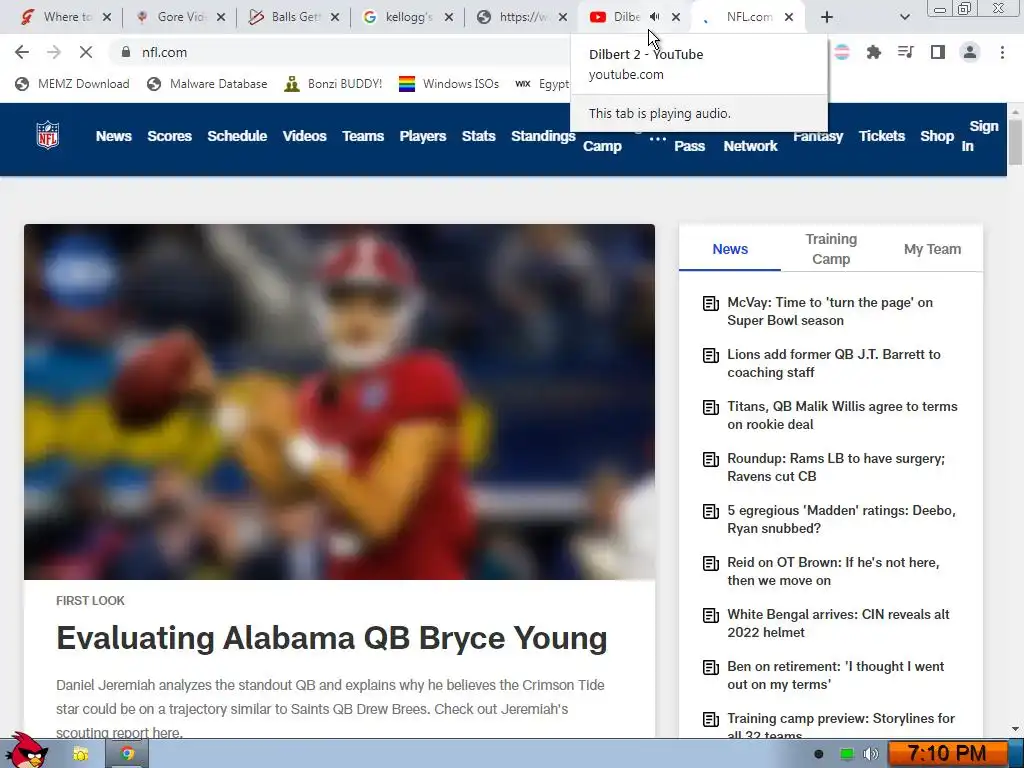Click the page vertical scrollbar thumb
Viewport: 1024px width, 768px height.
(1015, 140)
